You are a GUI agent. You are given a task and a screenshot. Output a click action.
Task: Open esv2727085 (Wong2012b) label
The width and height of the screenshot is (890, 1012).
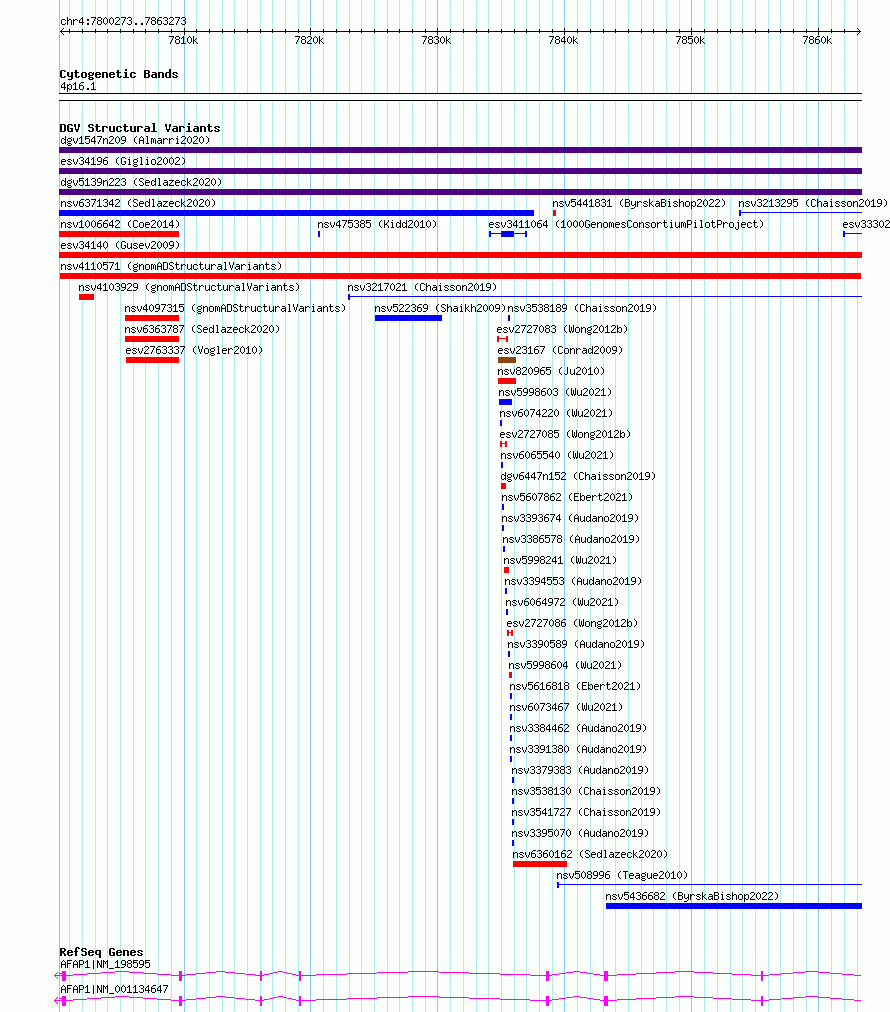click(x=565, y=434)
